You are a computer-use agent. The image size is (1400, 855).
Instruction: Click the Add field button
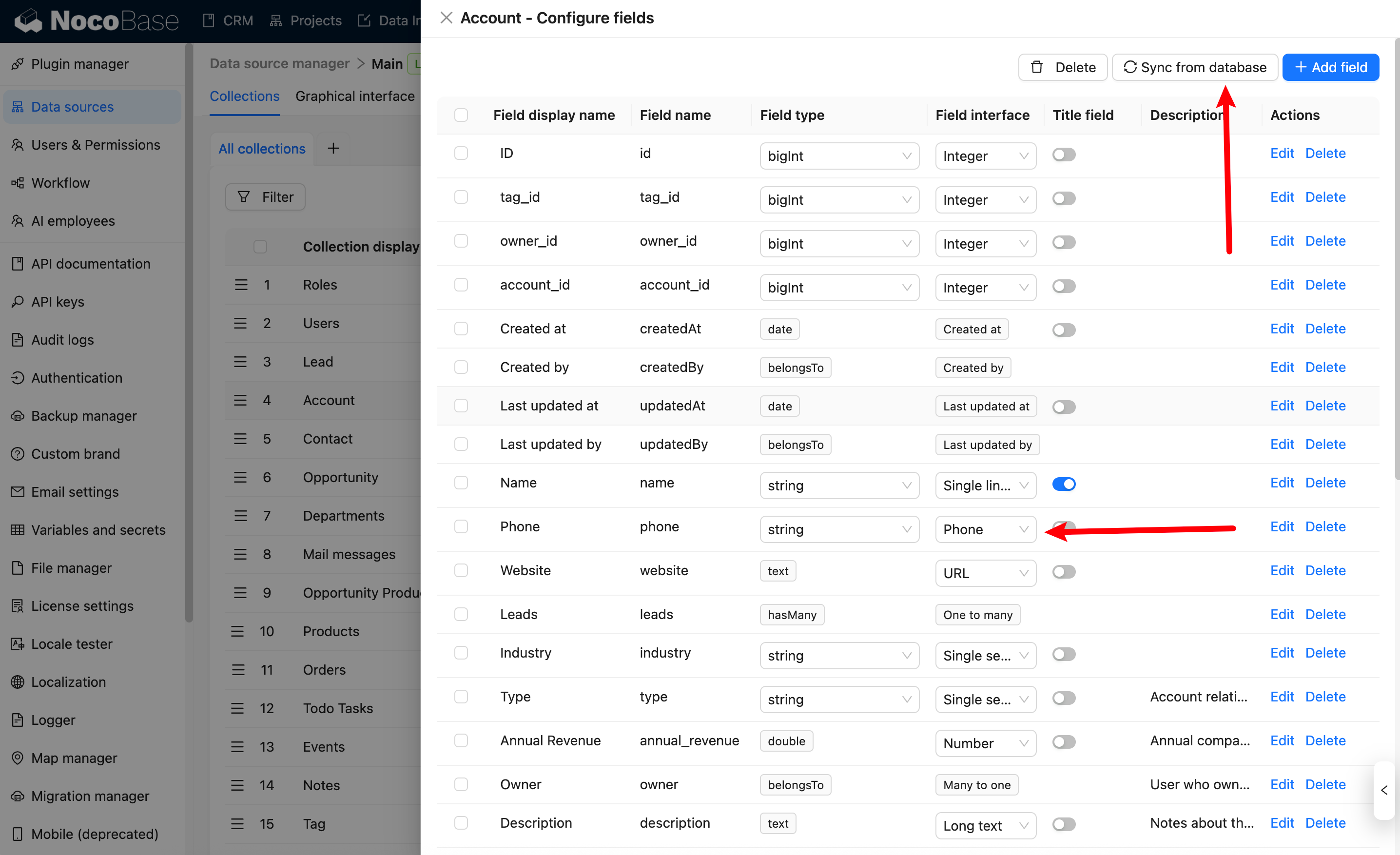click(1330, 68)
